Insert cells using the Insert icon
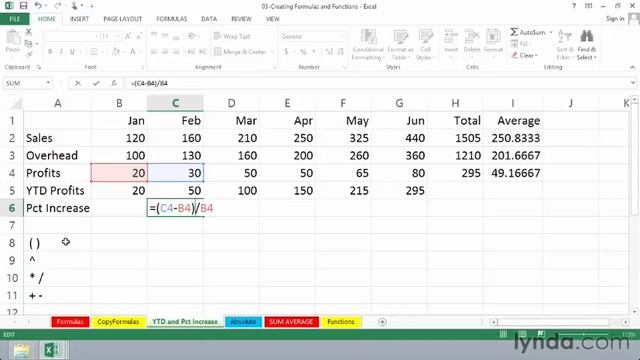This screenshot has width=640, height=360. tap(451, 42)
